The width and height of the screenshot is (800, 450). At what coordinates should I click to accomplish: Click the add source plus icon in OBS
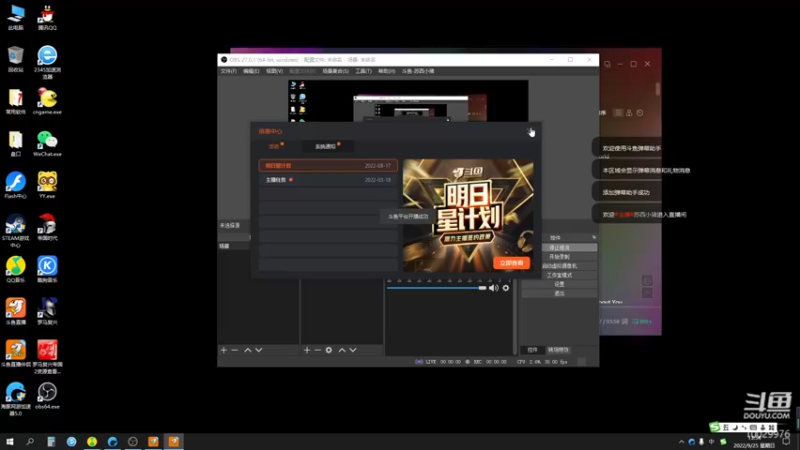pyautogui.click(x=307, y=350)
